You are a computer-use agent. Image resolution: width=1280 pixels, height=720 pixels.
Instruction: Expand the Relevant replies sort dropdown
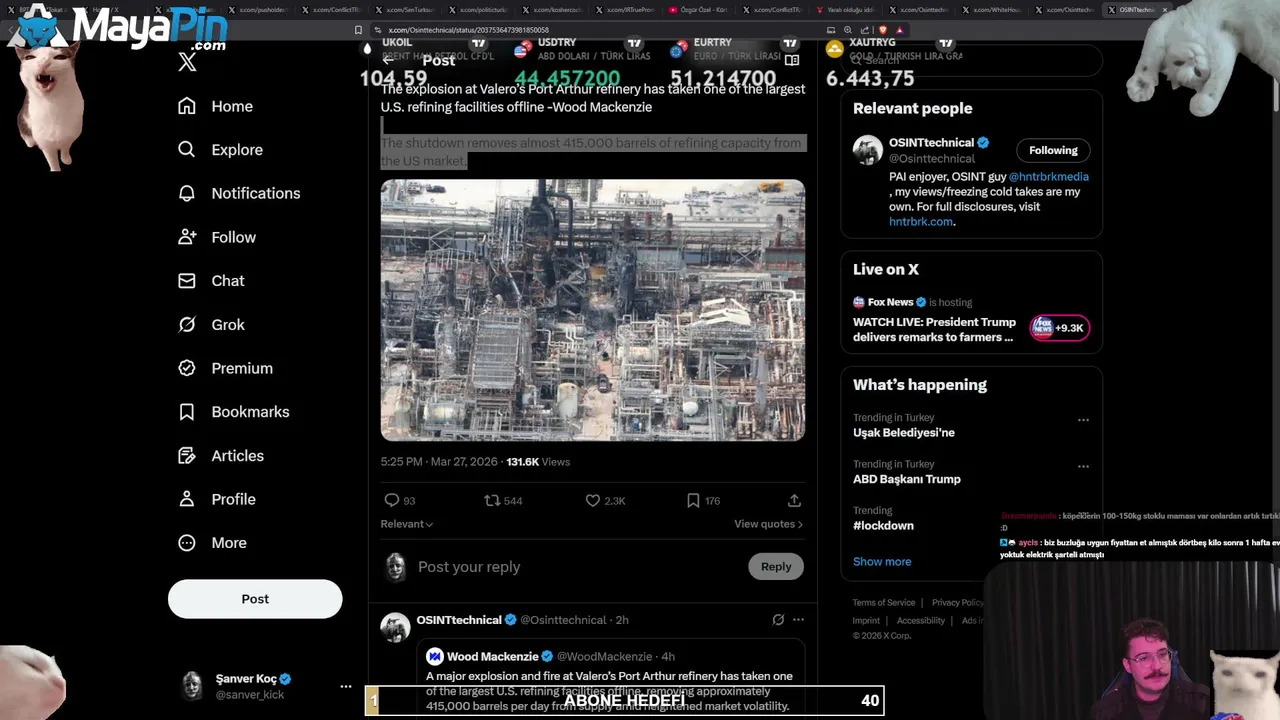point(406,524)
